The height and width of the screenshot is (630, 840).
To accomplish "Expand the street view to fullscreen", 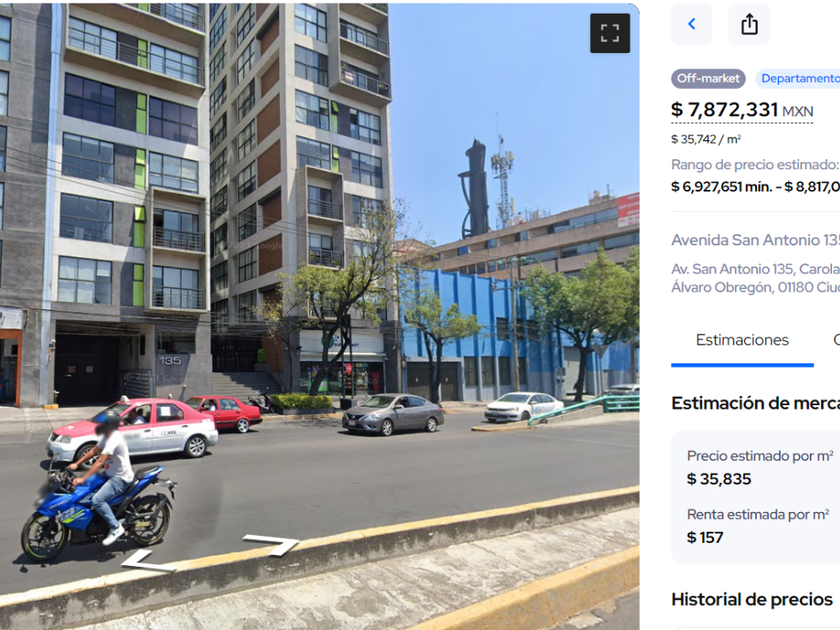I will (x=610, y=33).
